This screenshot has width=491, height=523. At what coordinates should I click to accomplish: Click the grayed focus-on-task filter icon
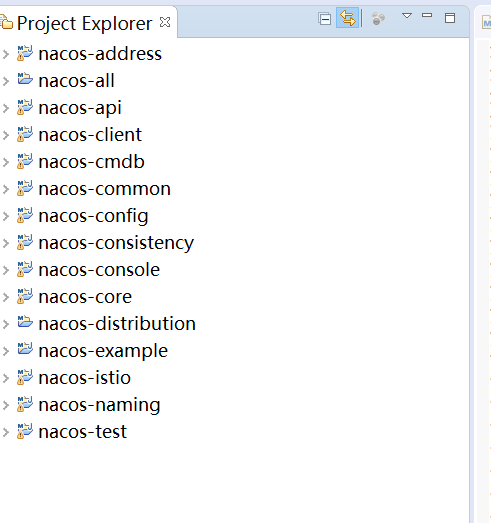coord(378,19)
